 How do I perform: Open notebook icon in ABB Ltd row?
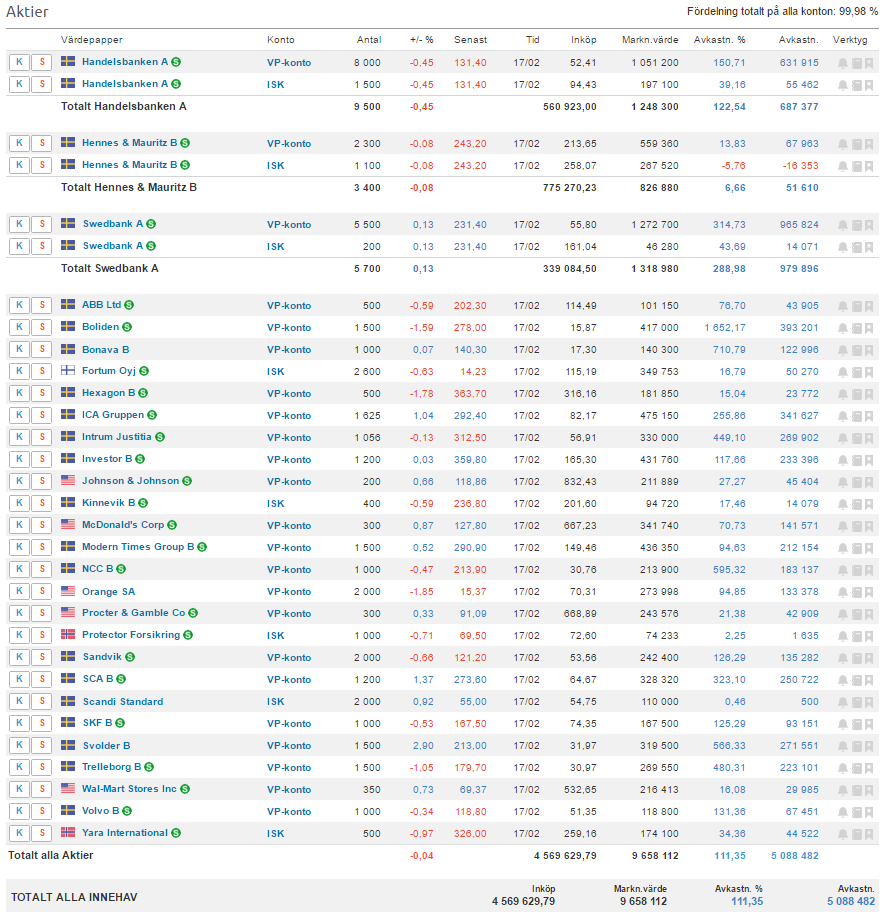[x=857, y=306]
